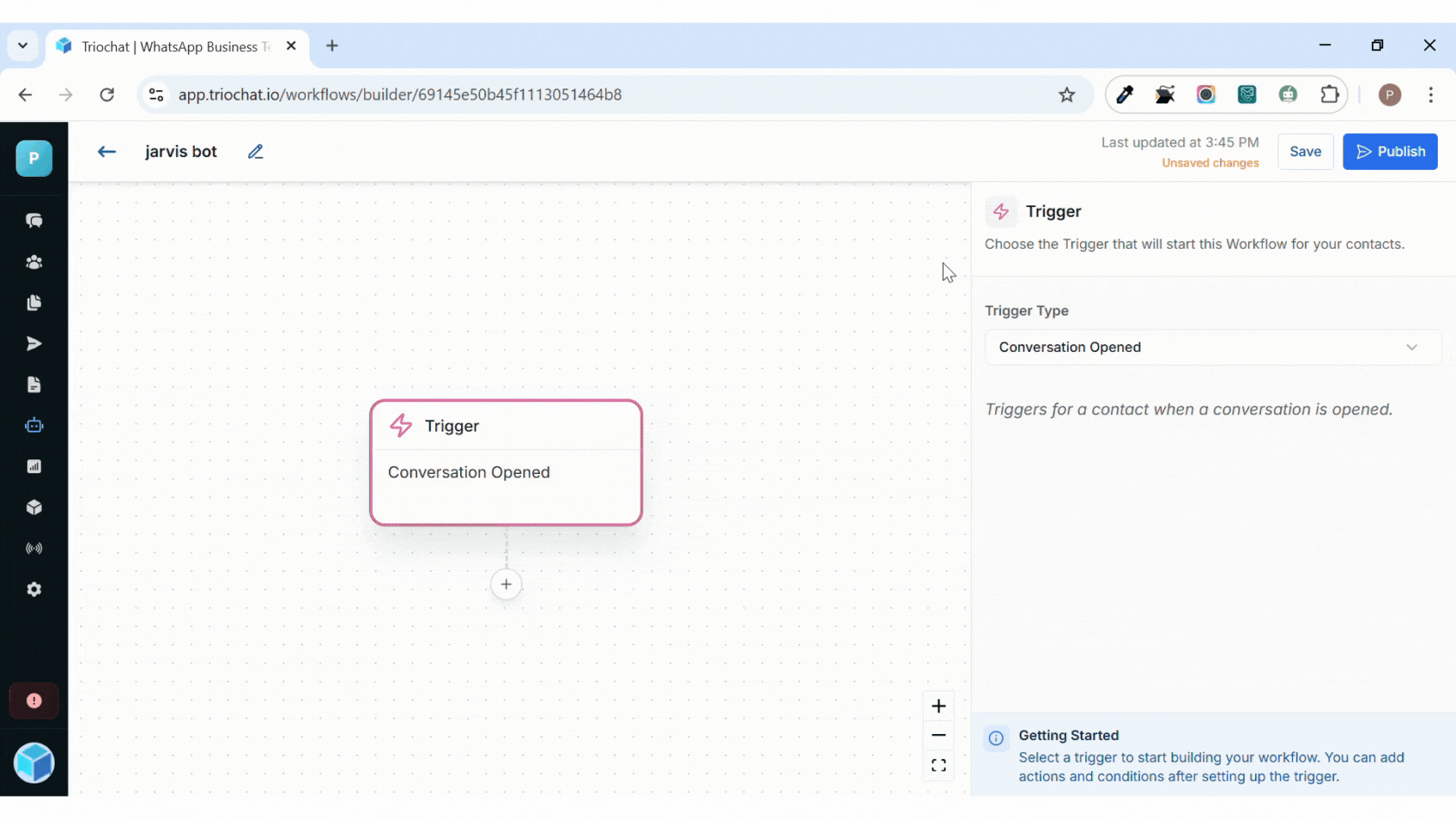Image resolution: width=1456 pixels, height=819 pixels.
Task: Open the browser profile menu labeled P
Action: [x=1390, y=94]
